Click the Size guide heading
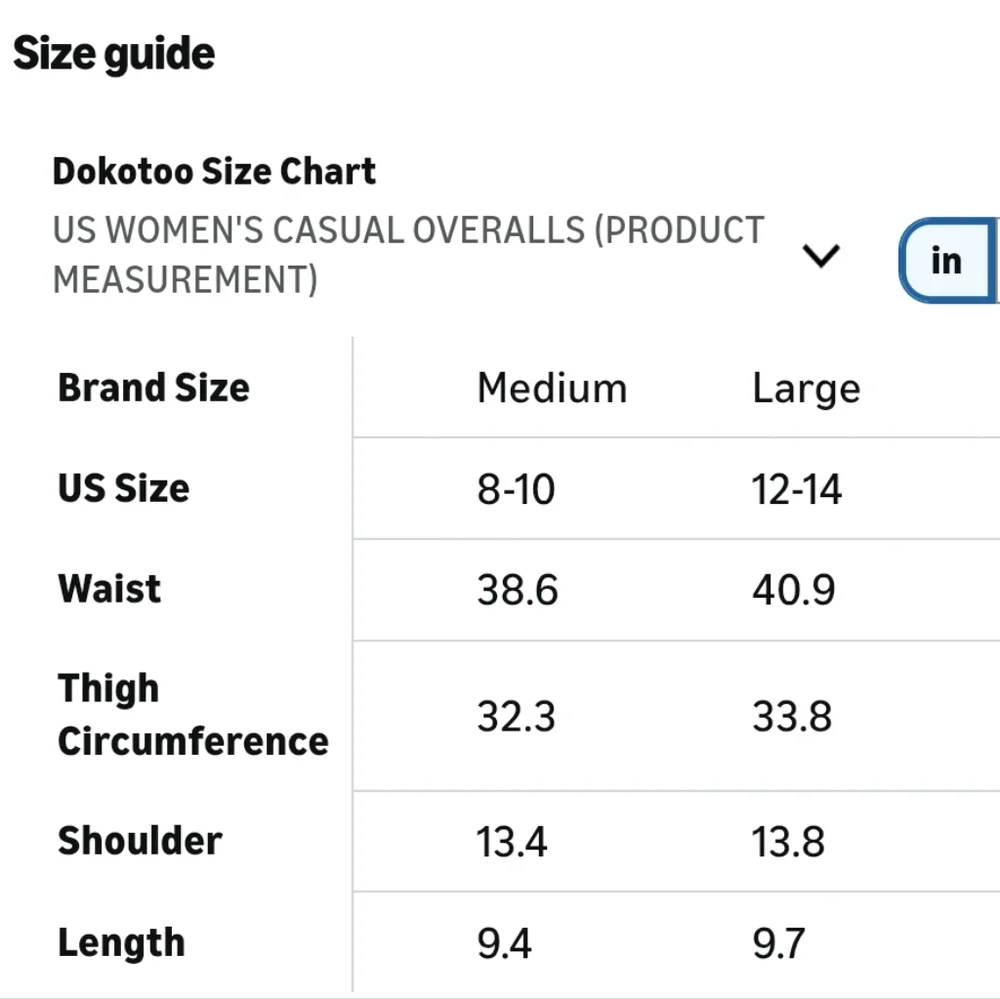 point(114,53)
